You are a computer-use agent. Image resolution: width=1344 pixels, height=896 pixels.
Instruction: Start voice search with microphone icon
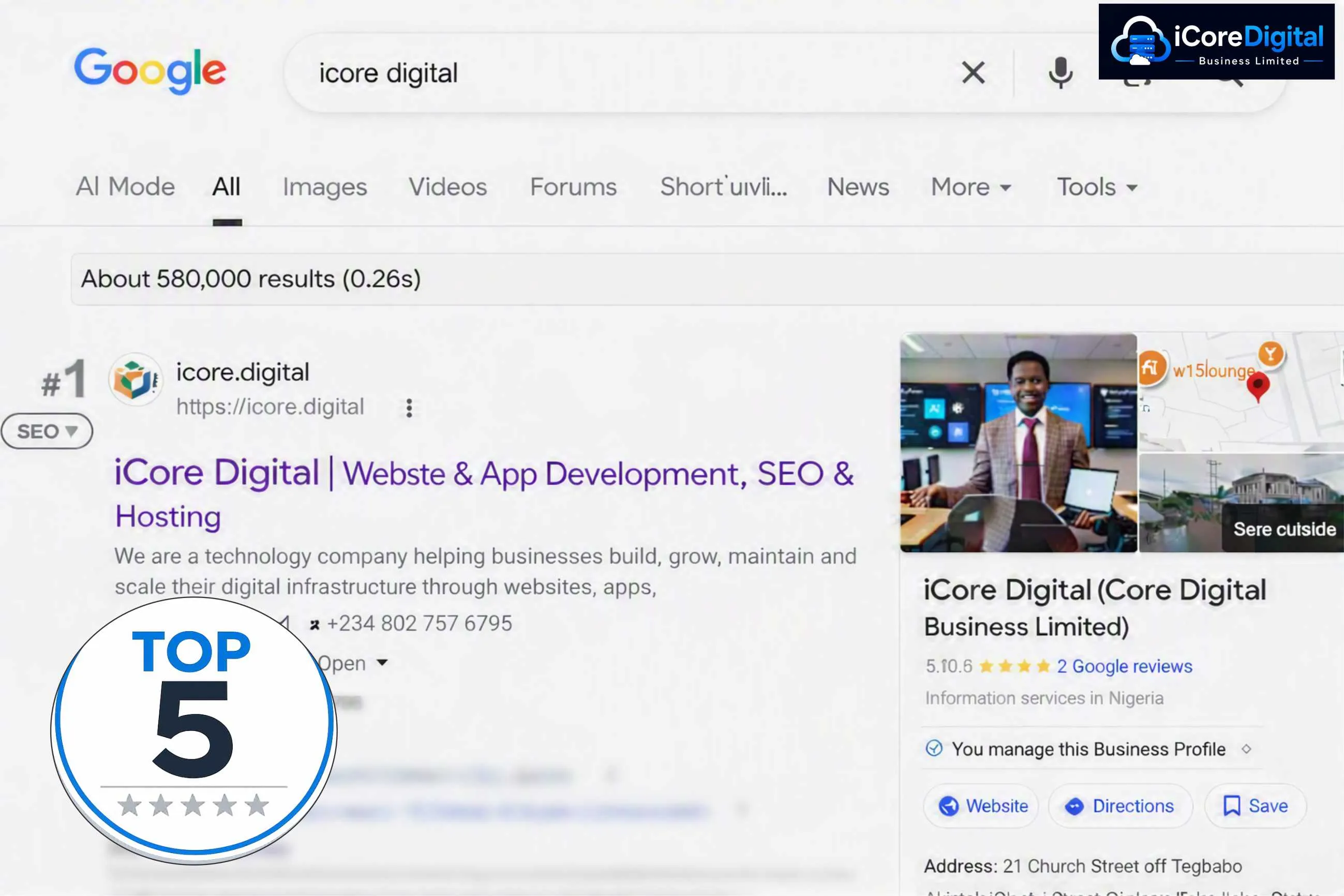tap(1061, 73)
